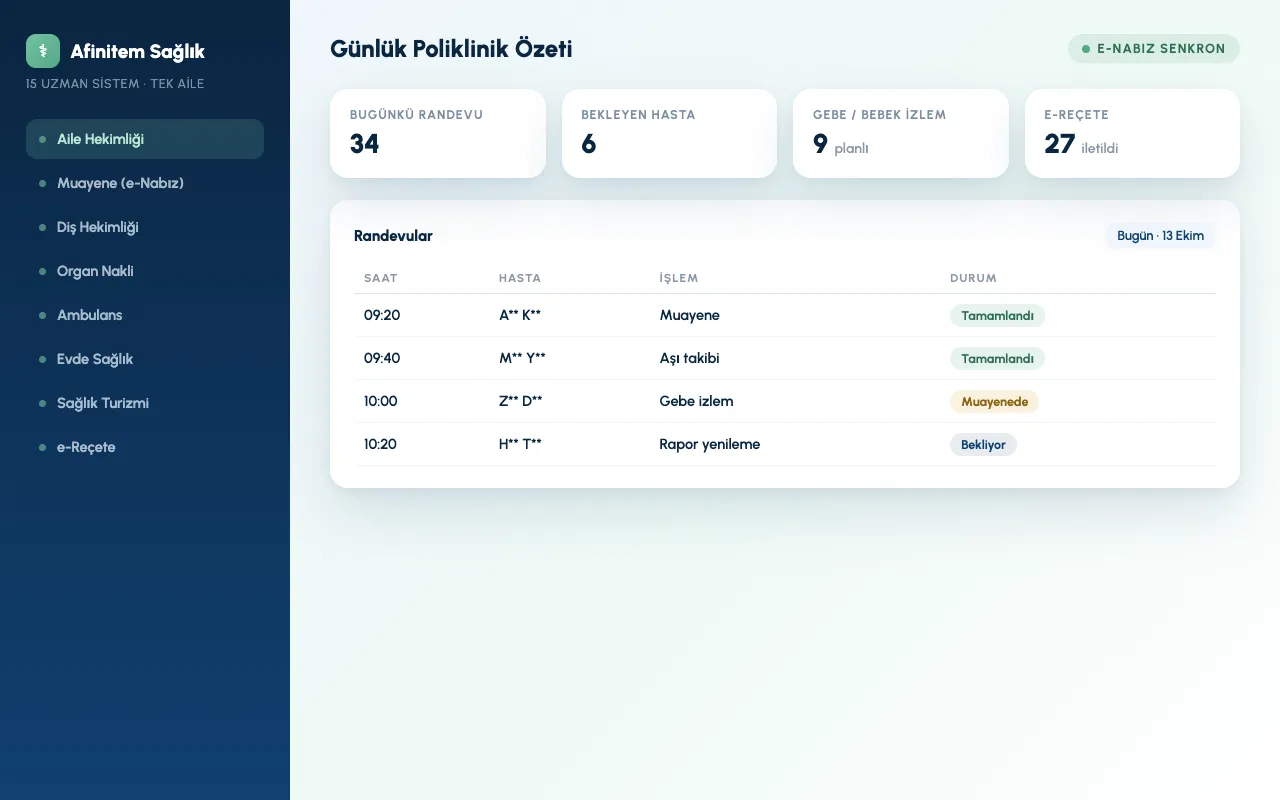
Task: Click patient A** K** in the table
Action: pyautogui.click(x=520, y=315)
